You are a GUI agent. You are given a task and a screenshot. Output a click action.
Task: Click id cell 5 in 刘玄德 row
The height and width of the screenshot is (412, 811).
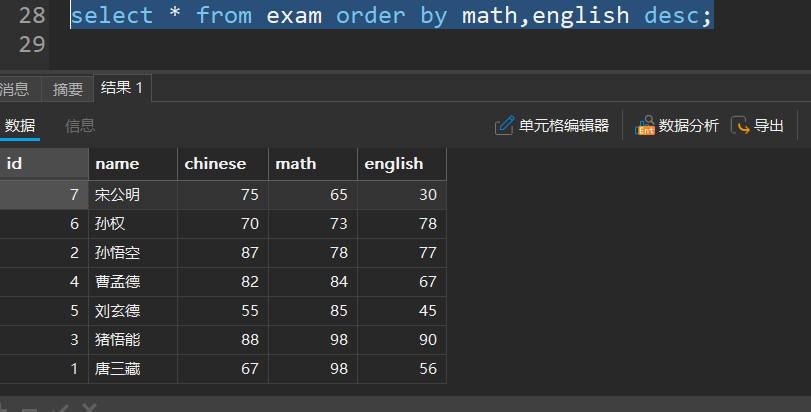(44, 311)
